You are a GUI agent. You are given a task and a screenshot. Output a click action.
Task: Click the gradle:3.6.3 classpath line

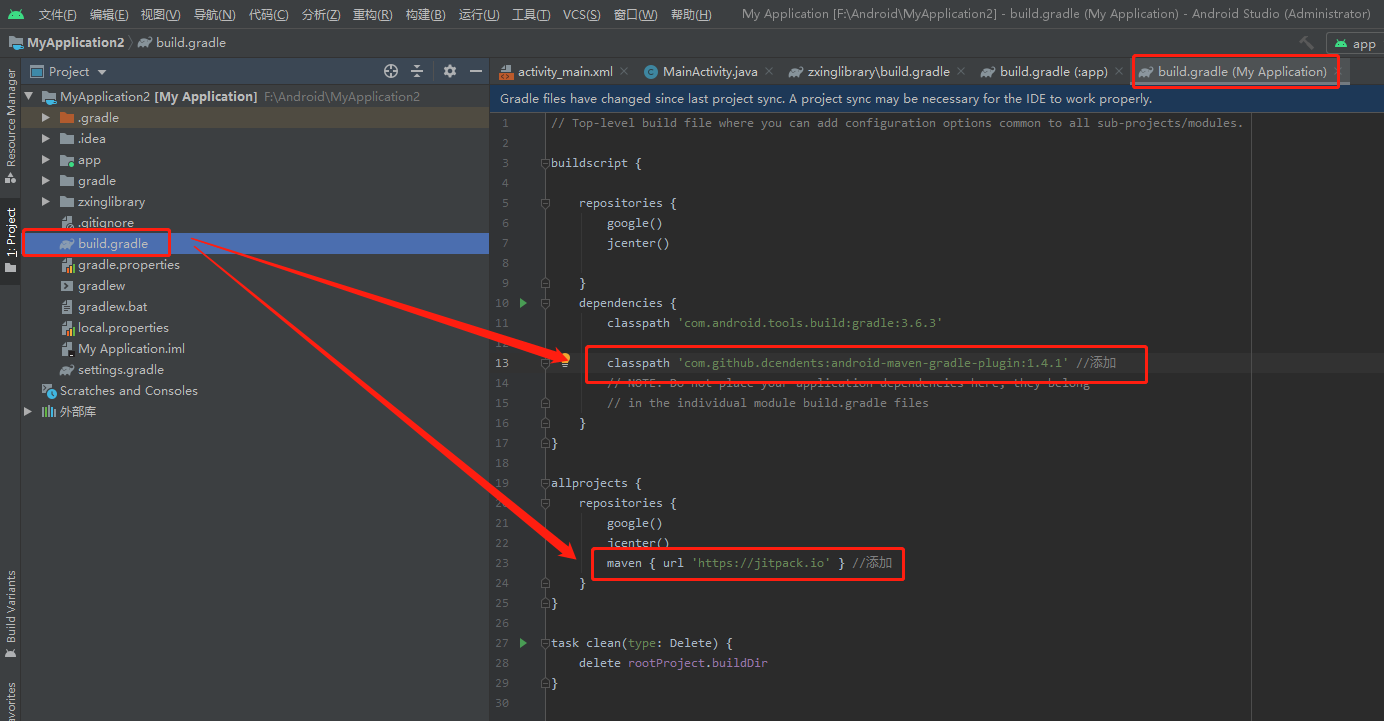(775, 323)
